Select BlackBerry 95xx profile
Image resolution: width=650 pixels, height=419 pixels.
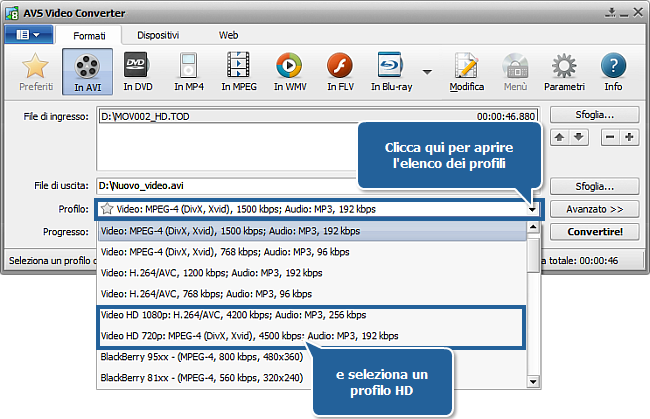coord(201,357)
